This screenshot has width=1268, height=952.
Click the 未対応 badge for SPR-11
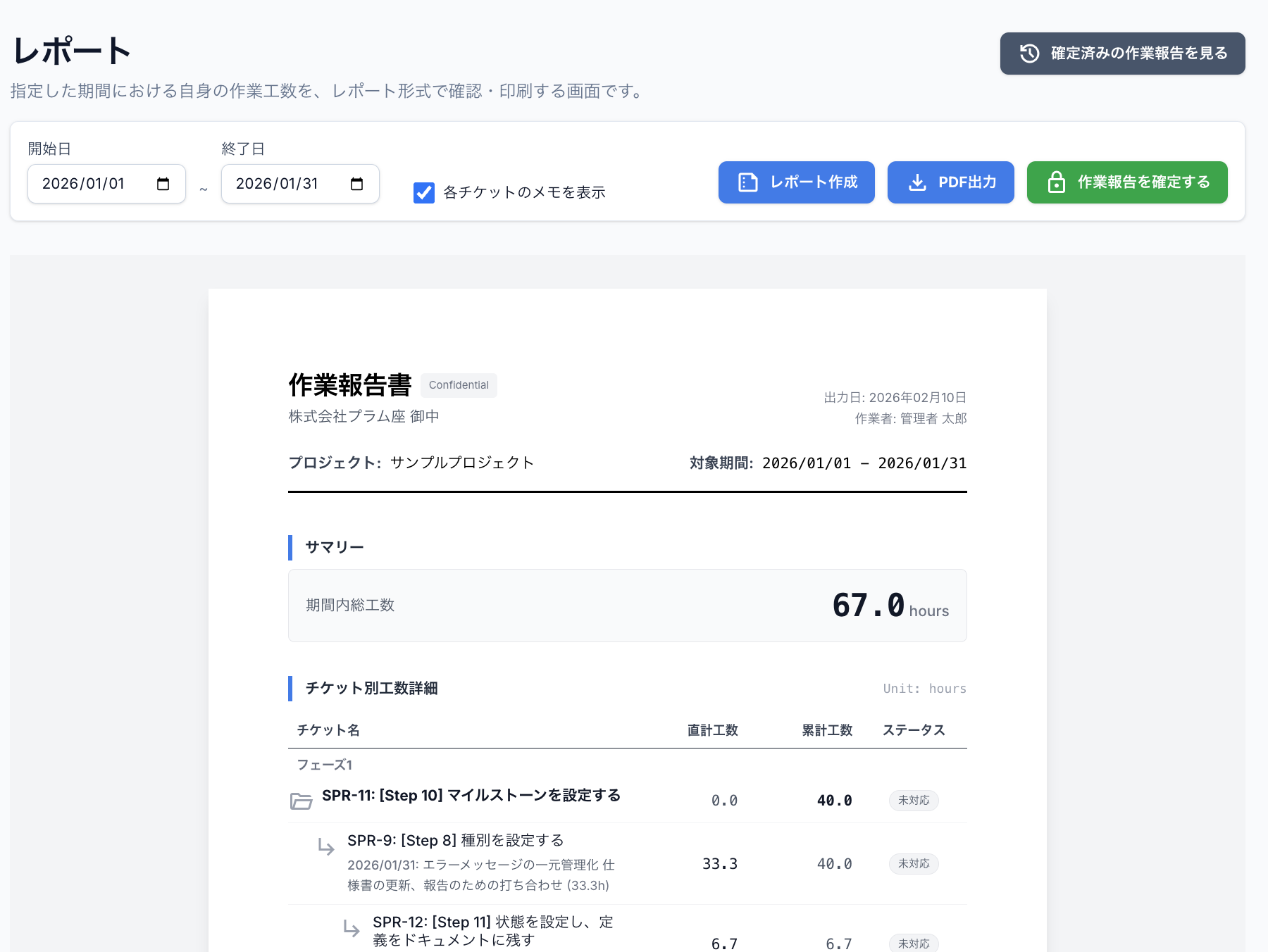coord(914,800)
